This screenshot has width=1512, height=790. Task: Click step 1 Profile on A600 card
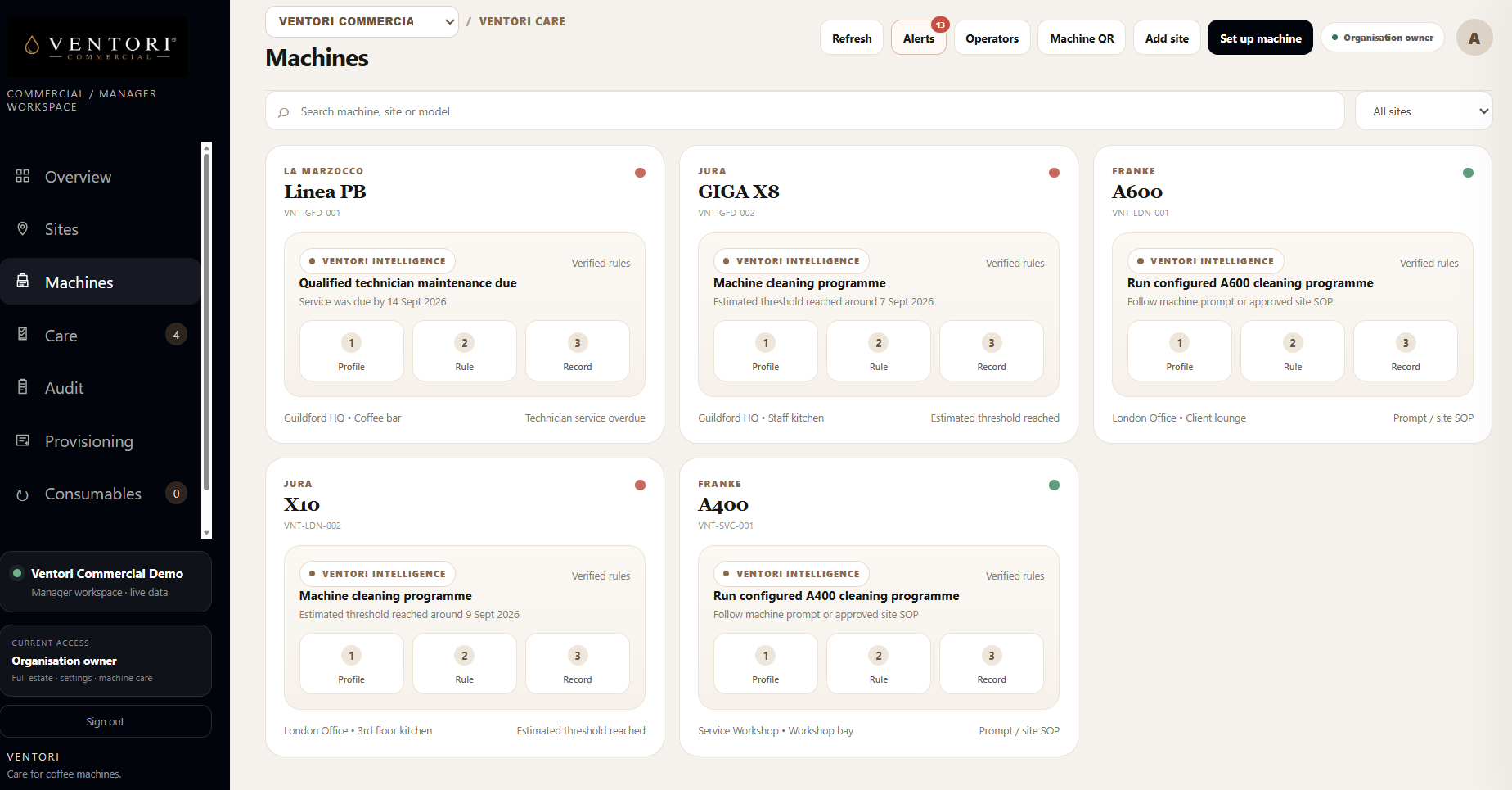[1180, 351]
